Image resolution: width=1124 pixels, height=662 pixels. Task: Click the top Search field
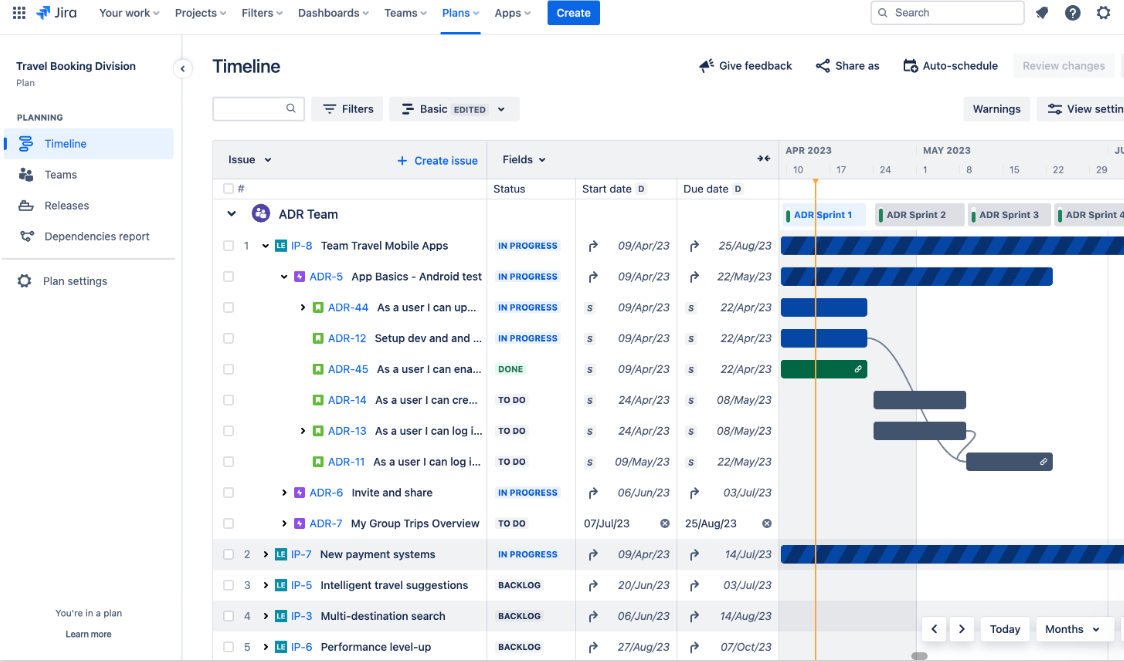947,13
